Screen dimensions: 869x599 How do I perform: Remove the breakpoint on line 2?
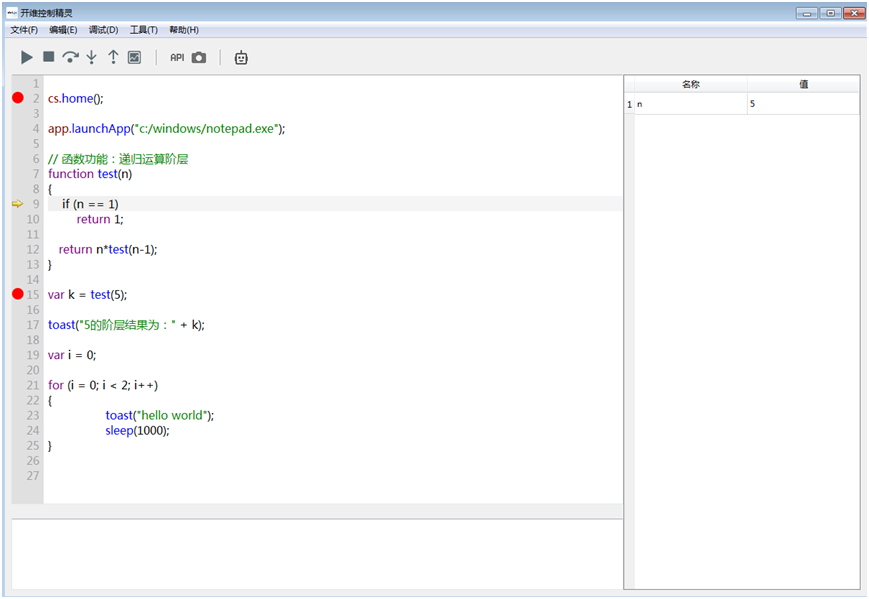[x=18, y=98]
